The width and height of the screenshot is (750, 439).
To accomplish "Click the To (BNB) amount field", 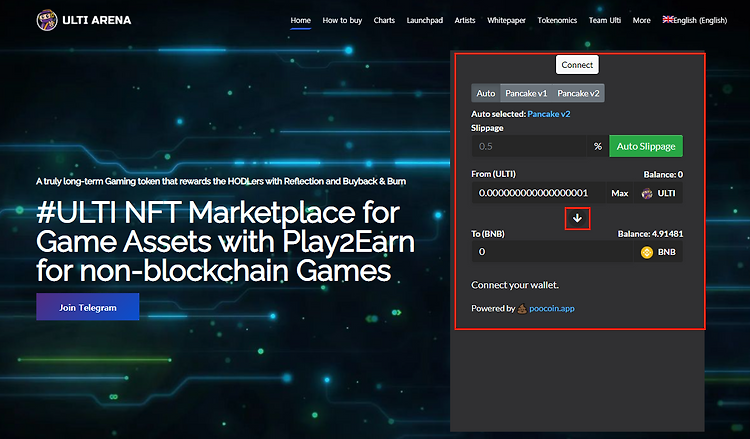I will pyautogui.click(x=552, y=252).
